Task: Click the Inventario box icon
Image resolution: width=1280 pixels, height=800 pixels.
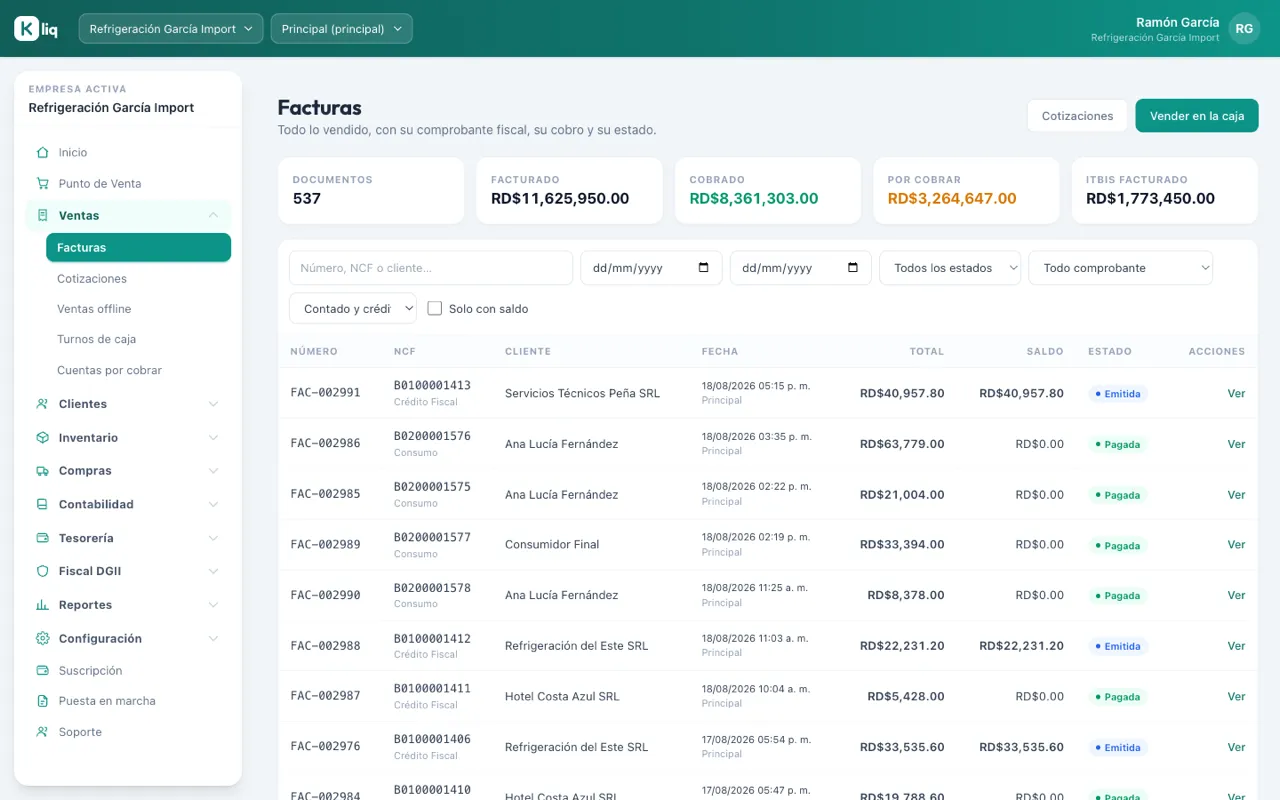Action: [42, 438]
